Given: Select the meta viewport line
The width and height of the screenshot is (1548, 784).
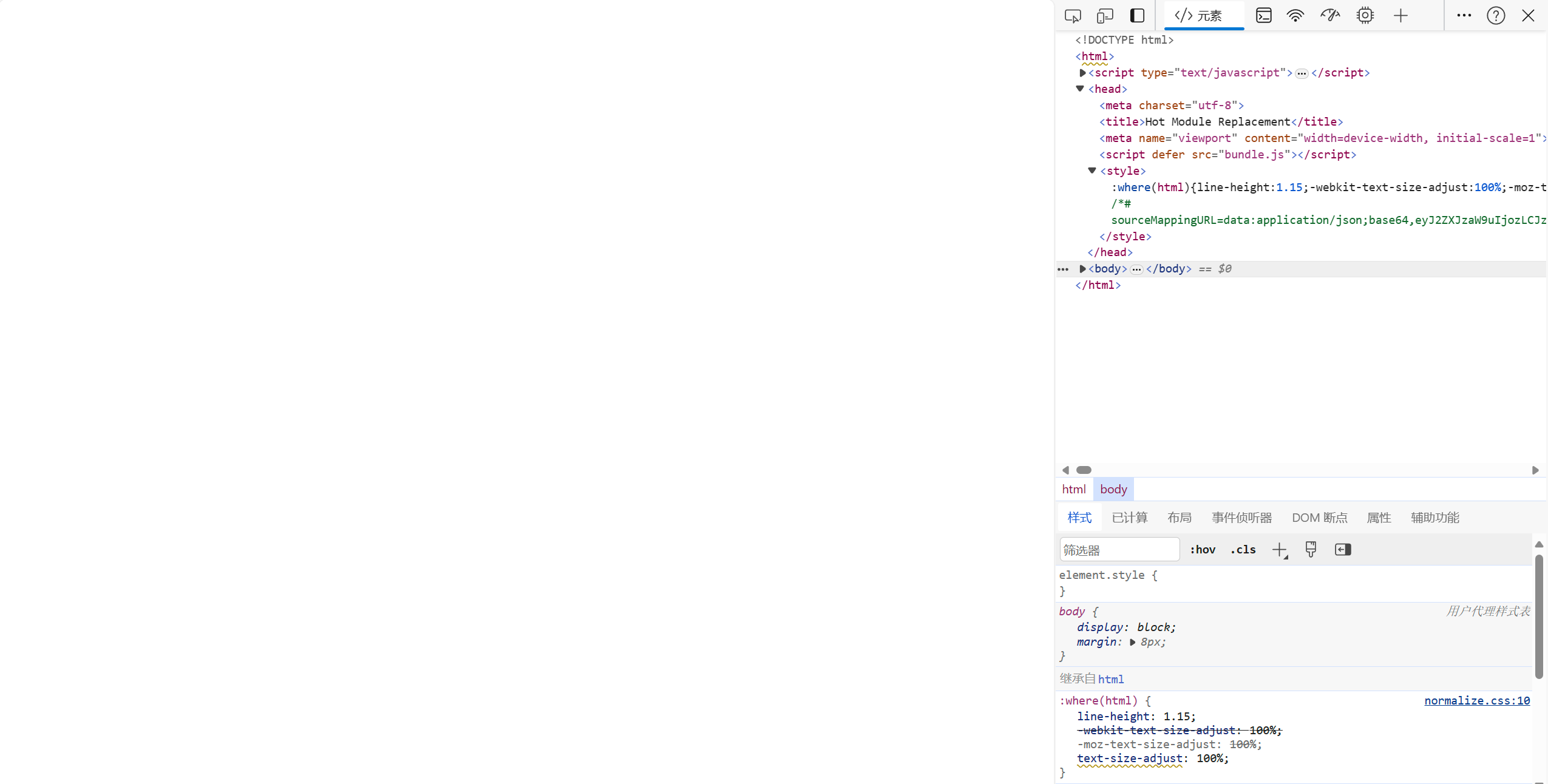Looking at the screenshot, I should 1323,138.
